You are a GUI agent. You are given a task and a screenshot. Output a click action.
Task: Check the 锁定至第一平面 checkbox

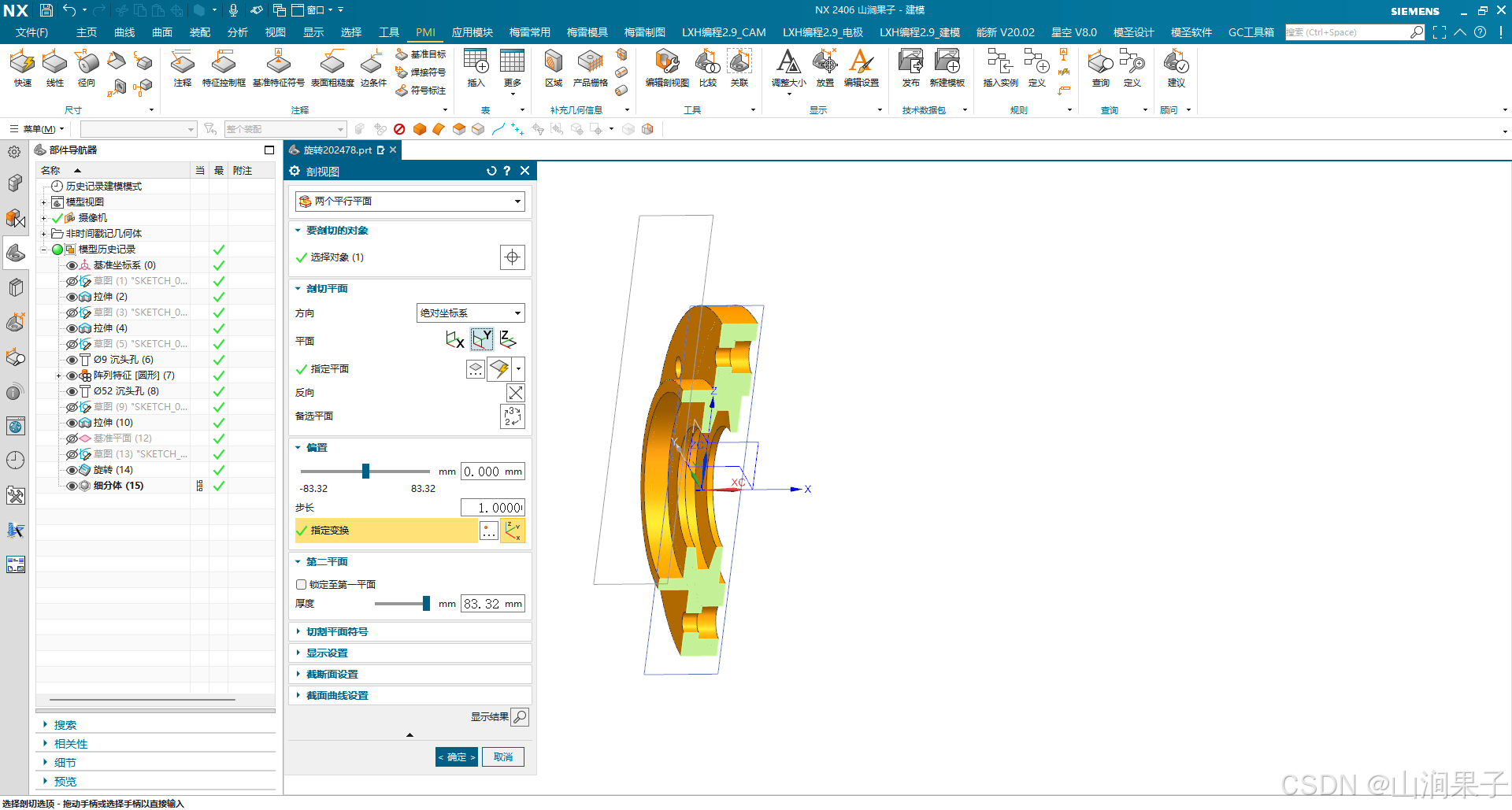point(301,585)
